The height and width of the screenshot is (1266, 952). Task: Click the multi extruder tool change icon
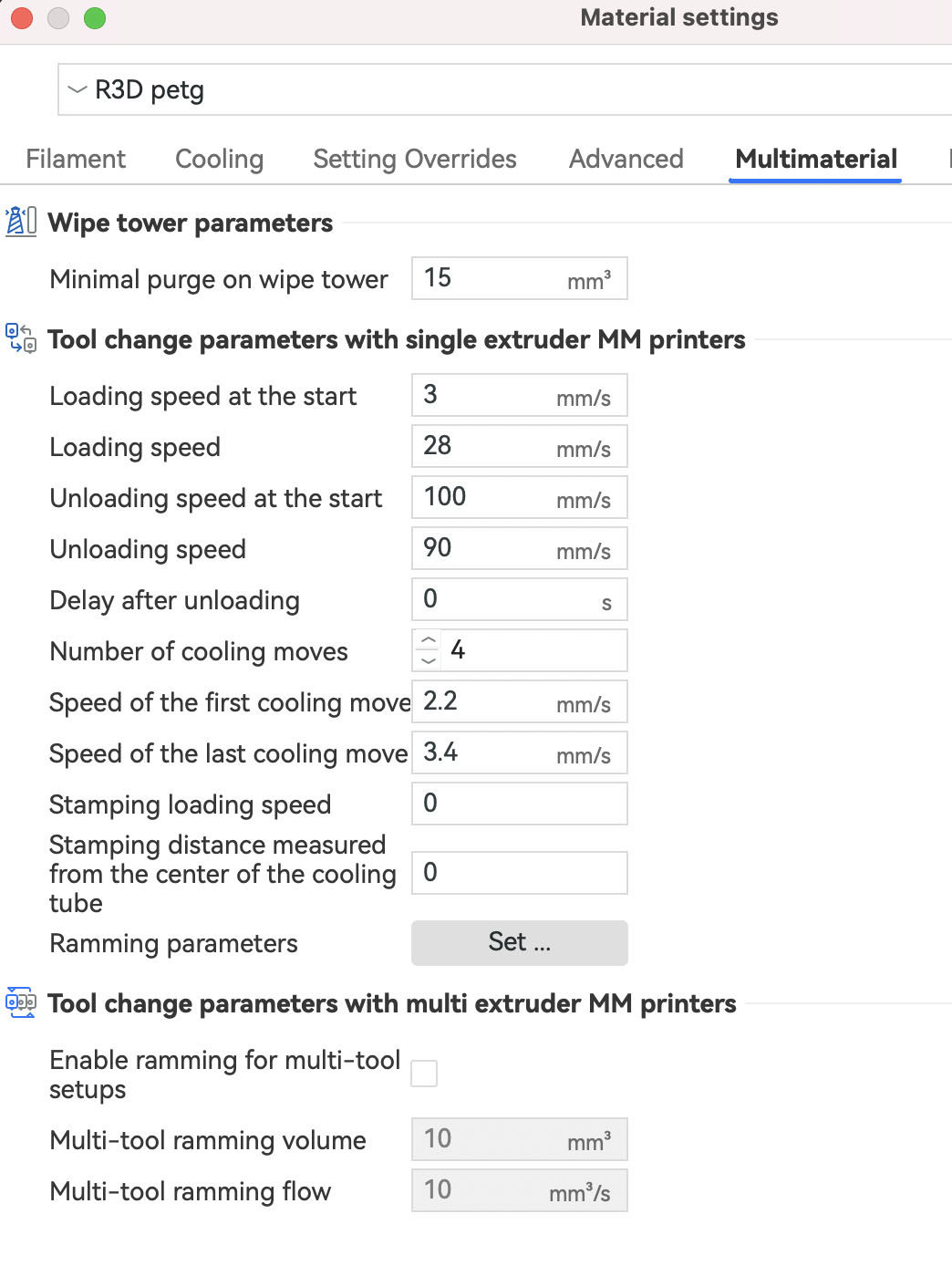coord(20,1002)
